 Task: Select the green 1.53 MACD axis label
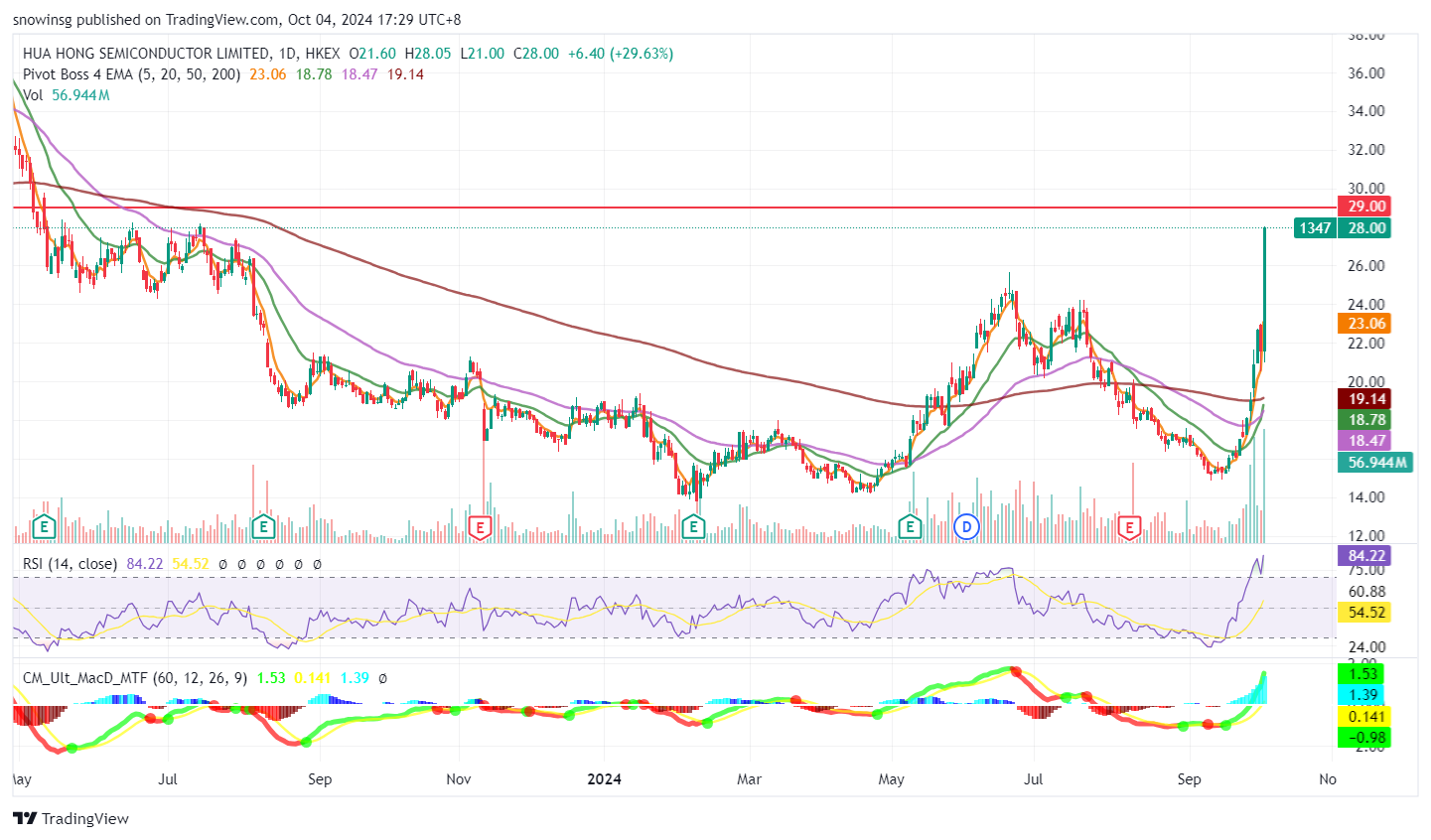point(1364,674)
